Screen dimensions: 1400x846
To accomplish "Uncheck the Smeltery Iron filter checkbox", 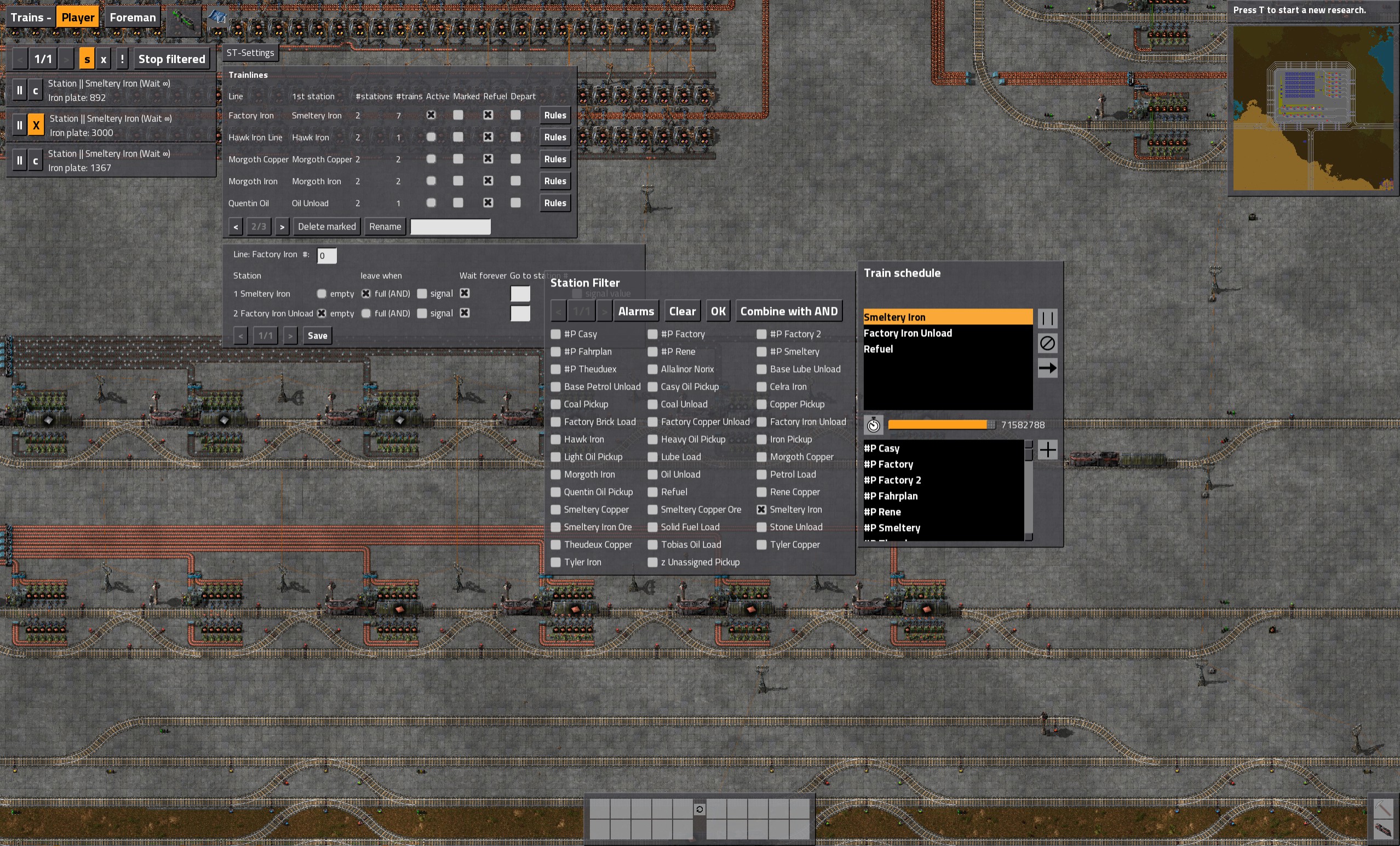I will [x=761, y=510].
